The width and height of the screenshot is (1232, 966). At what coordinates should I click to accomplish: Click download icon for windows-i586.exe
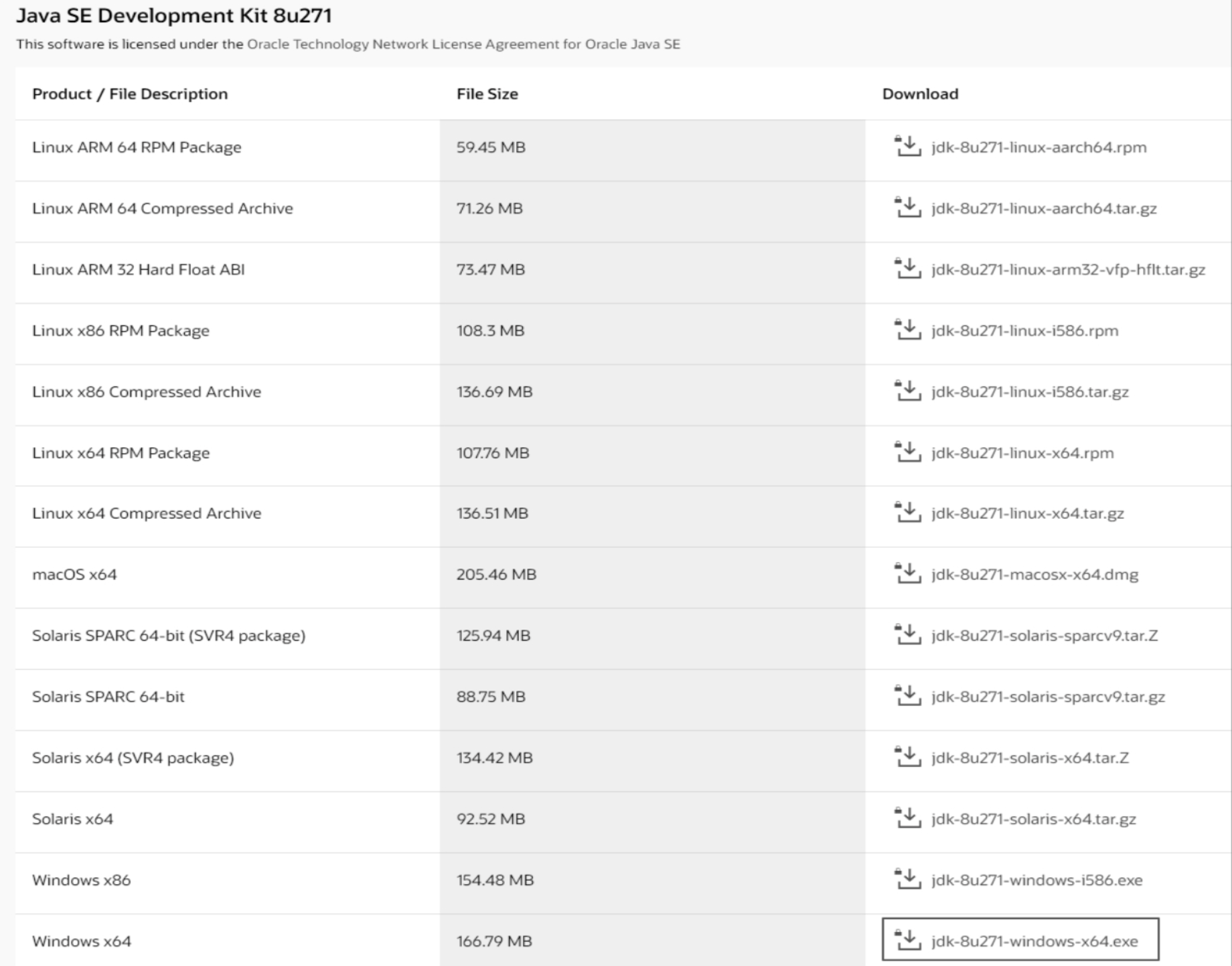[908, 879]
